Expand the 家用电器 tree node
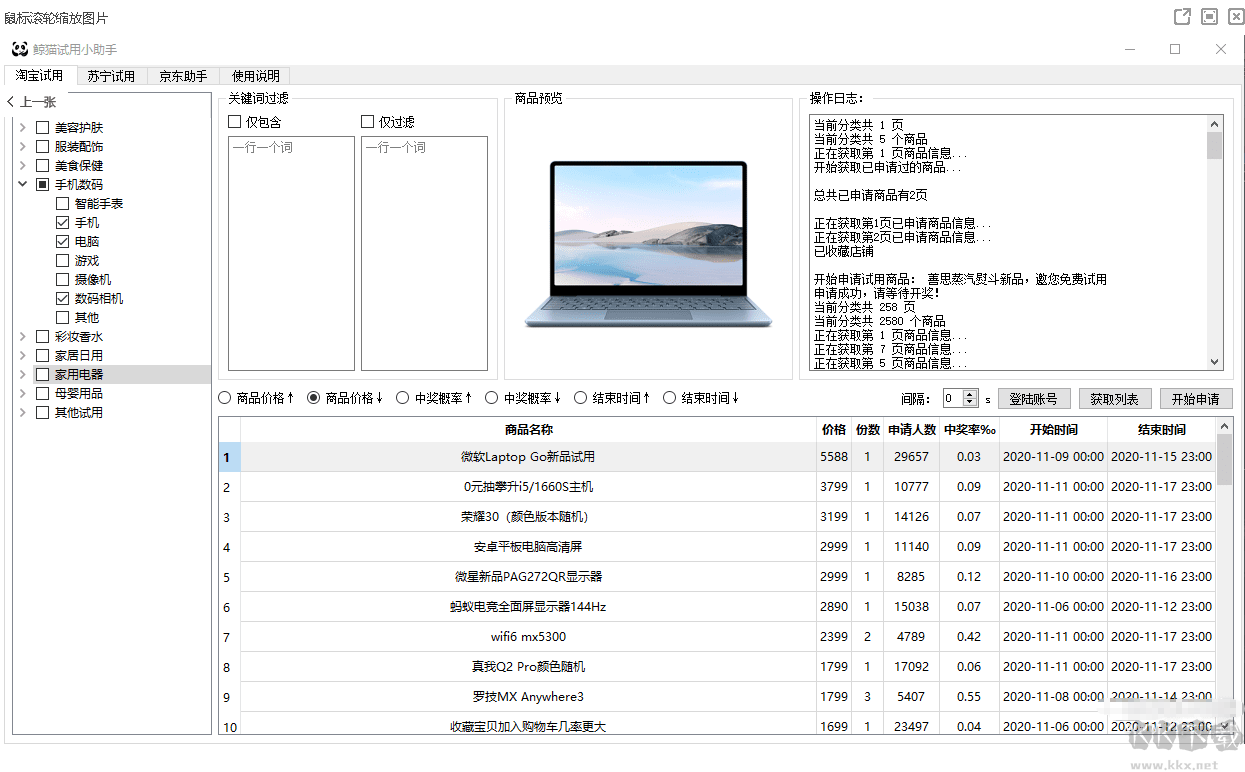 coord(22,375)
